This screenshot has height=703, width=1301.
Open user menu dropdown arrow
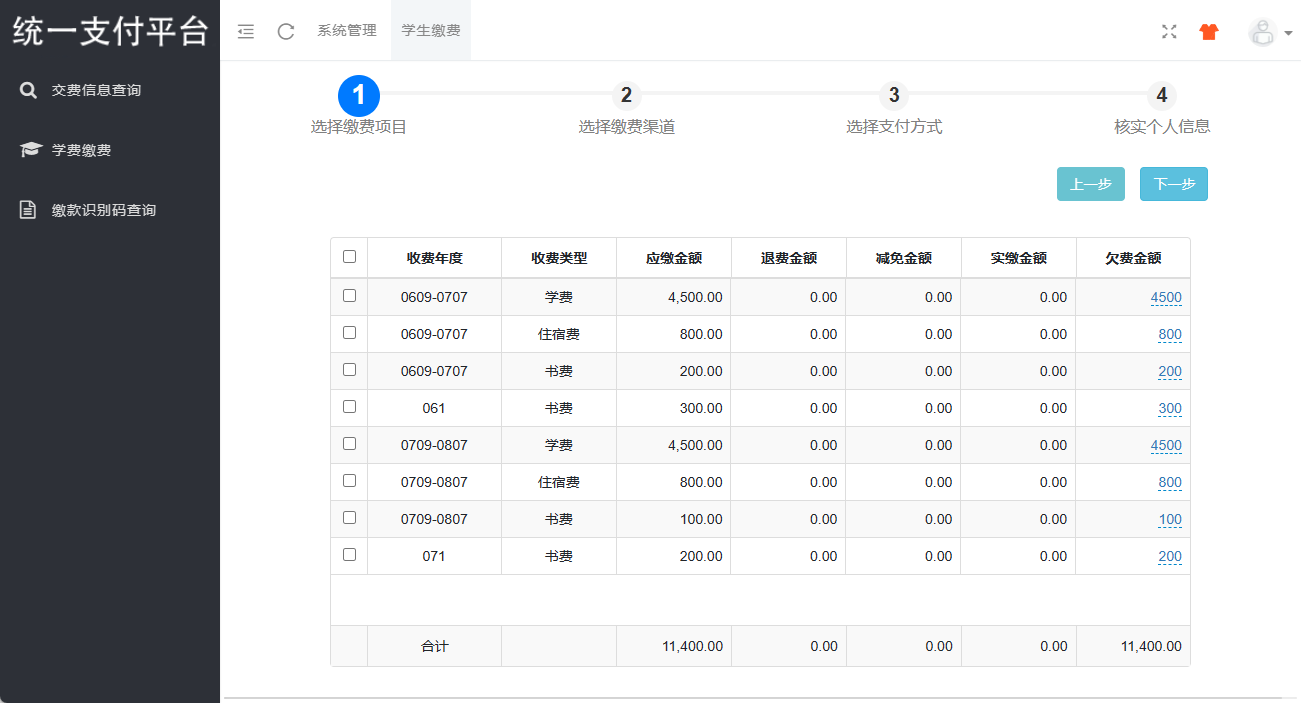1288,33
